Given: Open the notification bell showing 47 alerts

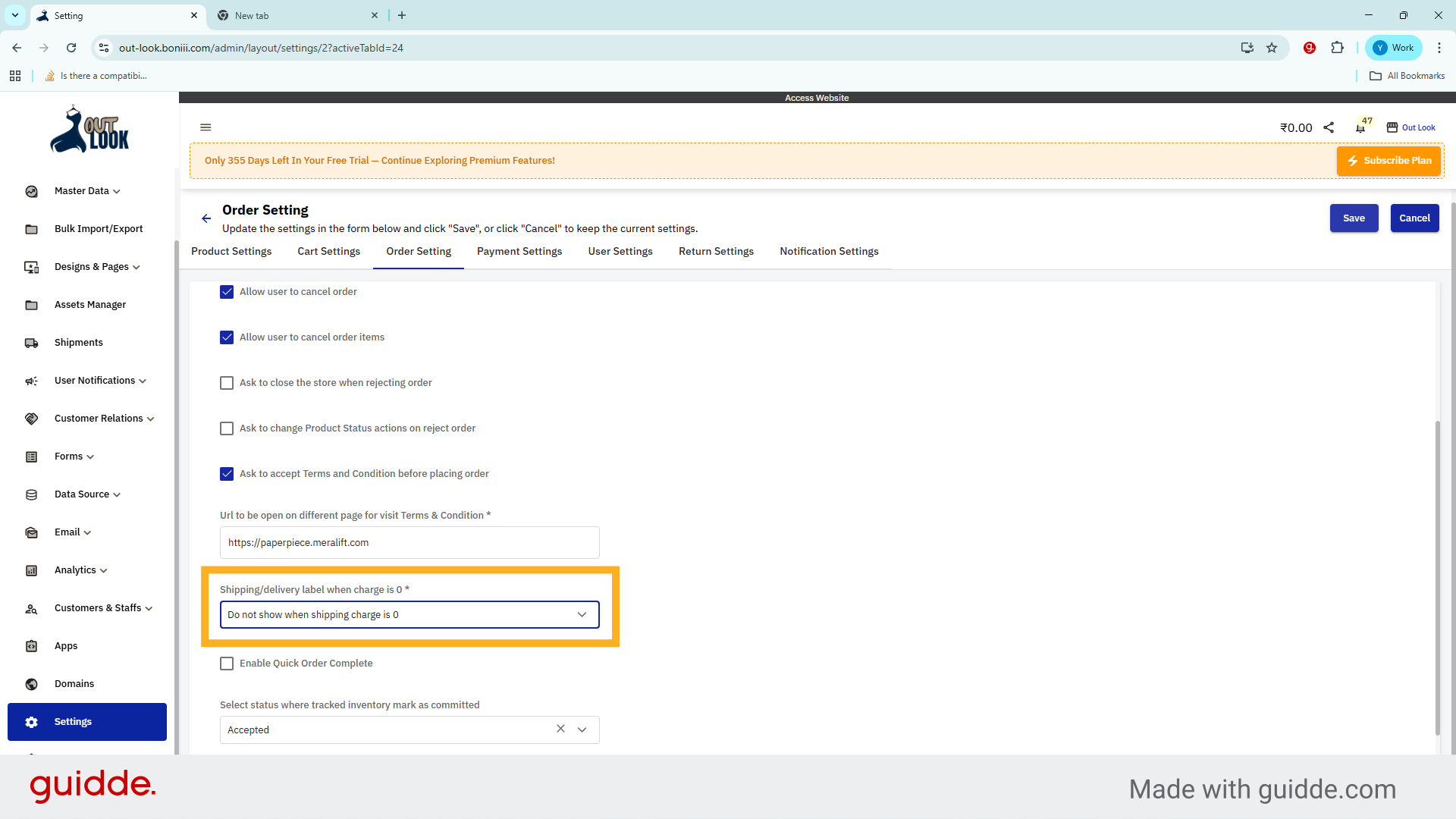Looking at the screenshot, I should click(x=1360, y=127).
